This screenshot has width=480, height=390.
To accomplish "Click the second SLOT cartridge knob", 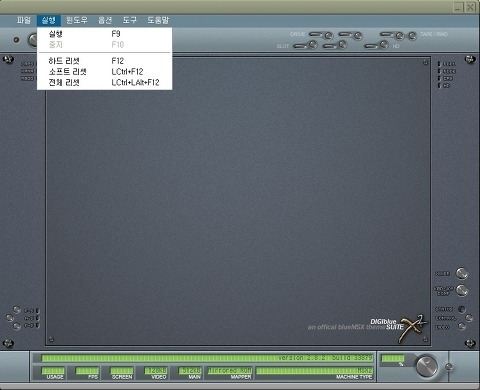I will [x=343, y=44].
